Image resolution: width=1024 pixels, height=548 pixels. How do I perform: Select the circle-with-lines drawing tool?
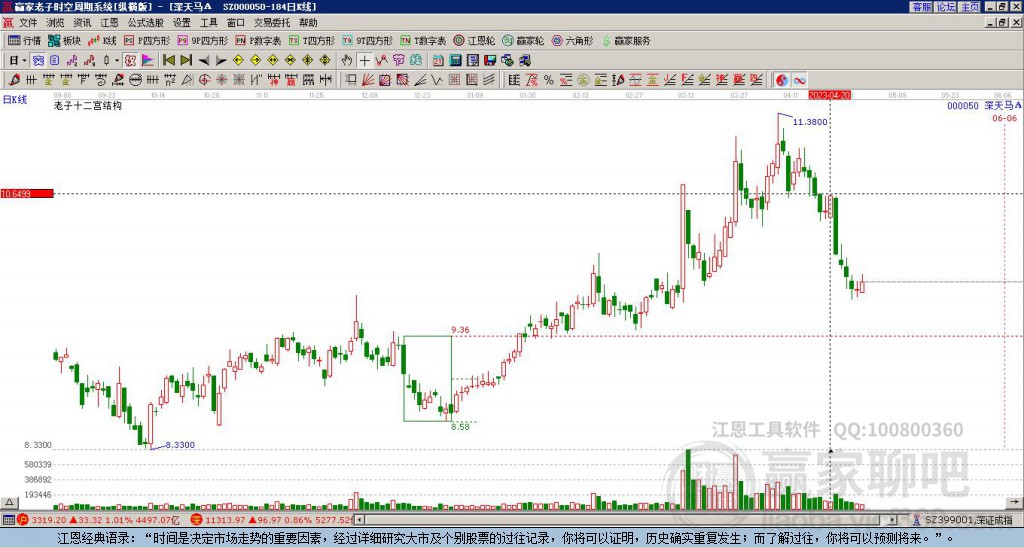135,80
